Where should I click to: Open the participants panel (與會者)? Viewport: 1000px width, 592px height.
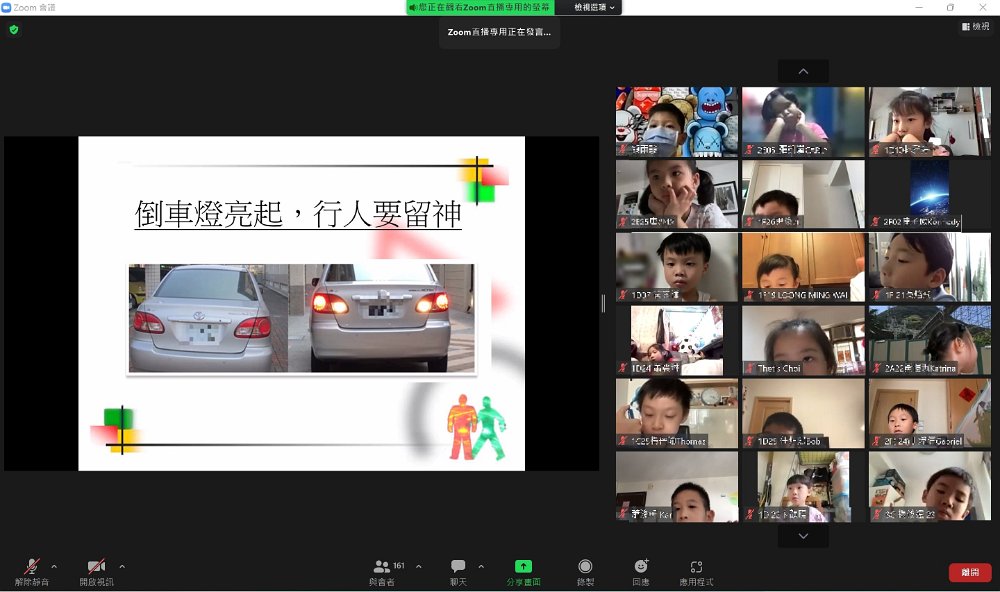(x=381, y=567)
